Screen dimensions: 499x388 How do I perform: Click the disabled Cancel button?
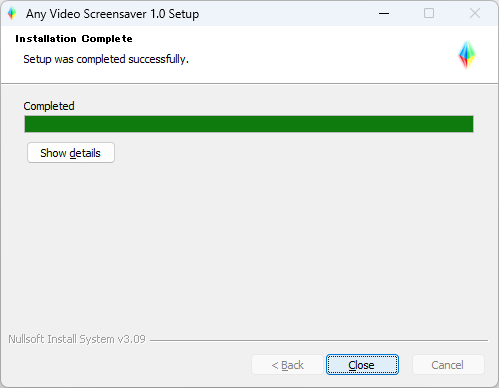pyautogui.click(x=448, y=365)
